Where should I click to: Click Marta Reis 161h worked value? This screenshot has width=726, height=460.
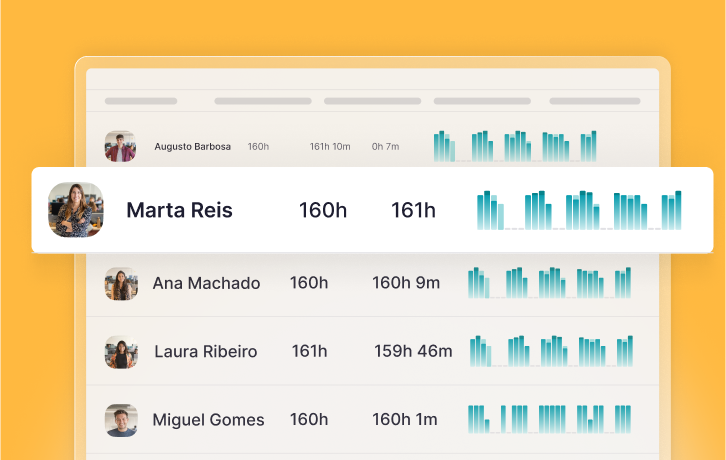413,210
